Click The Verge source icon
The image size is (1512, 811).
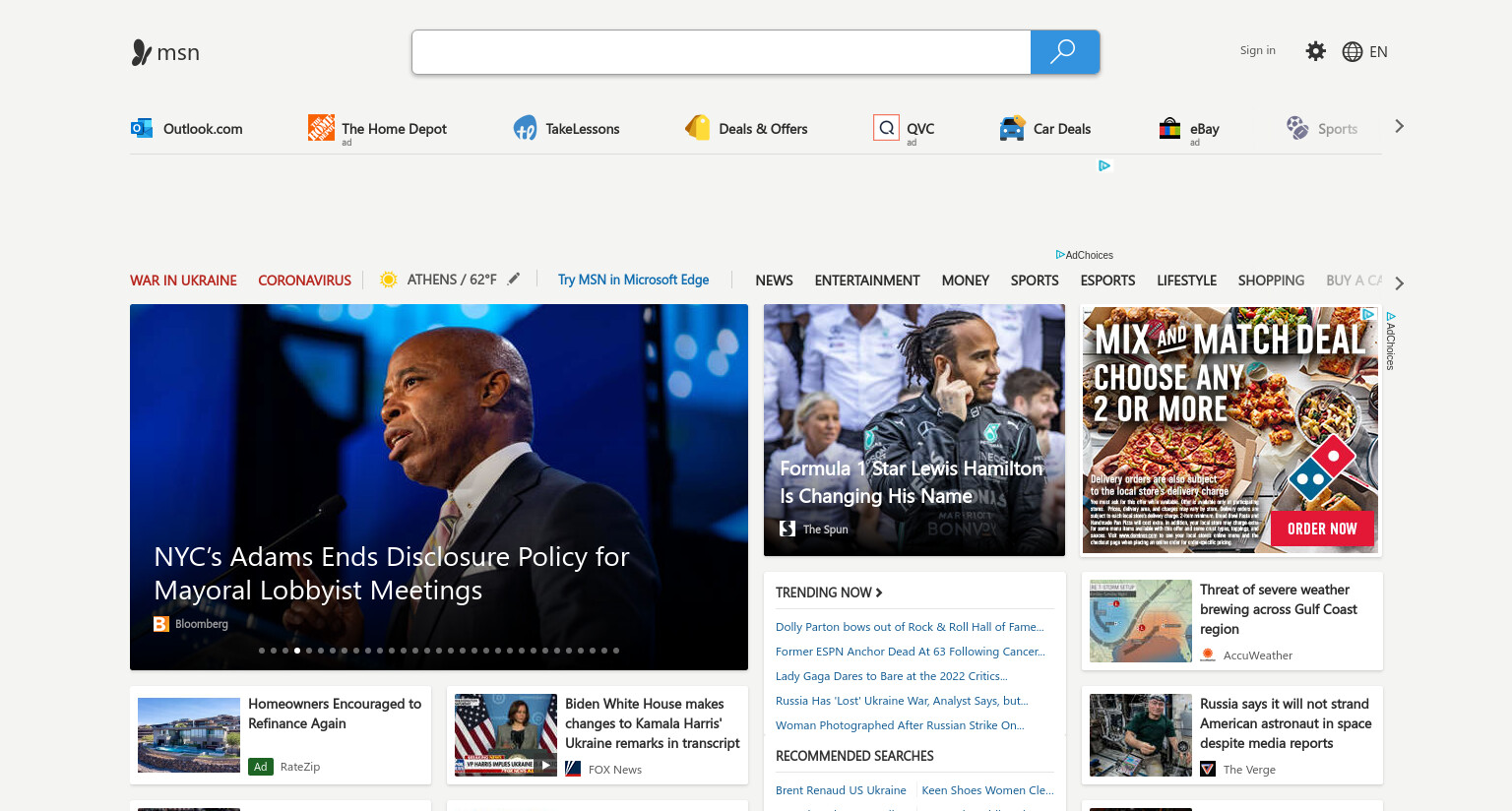[x=1208, y=770]
